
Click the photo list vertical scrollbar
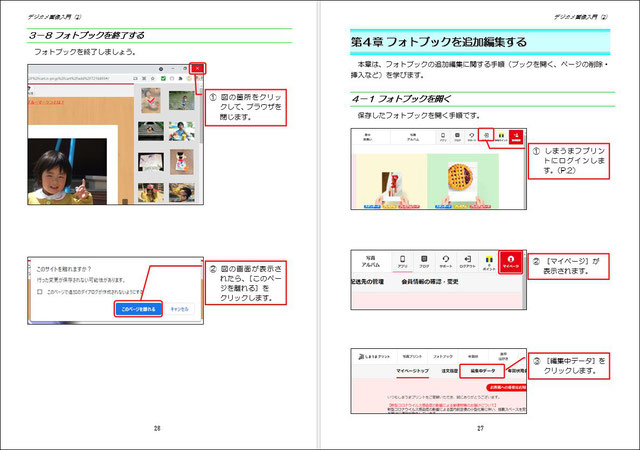(x=201, y=116)
